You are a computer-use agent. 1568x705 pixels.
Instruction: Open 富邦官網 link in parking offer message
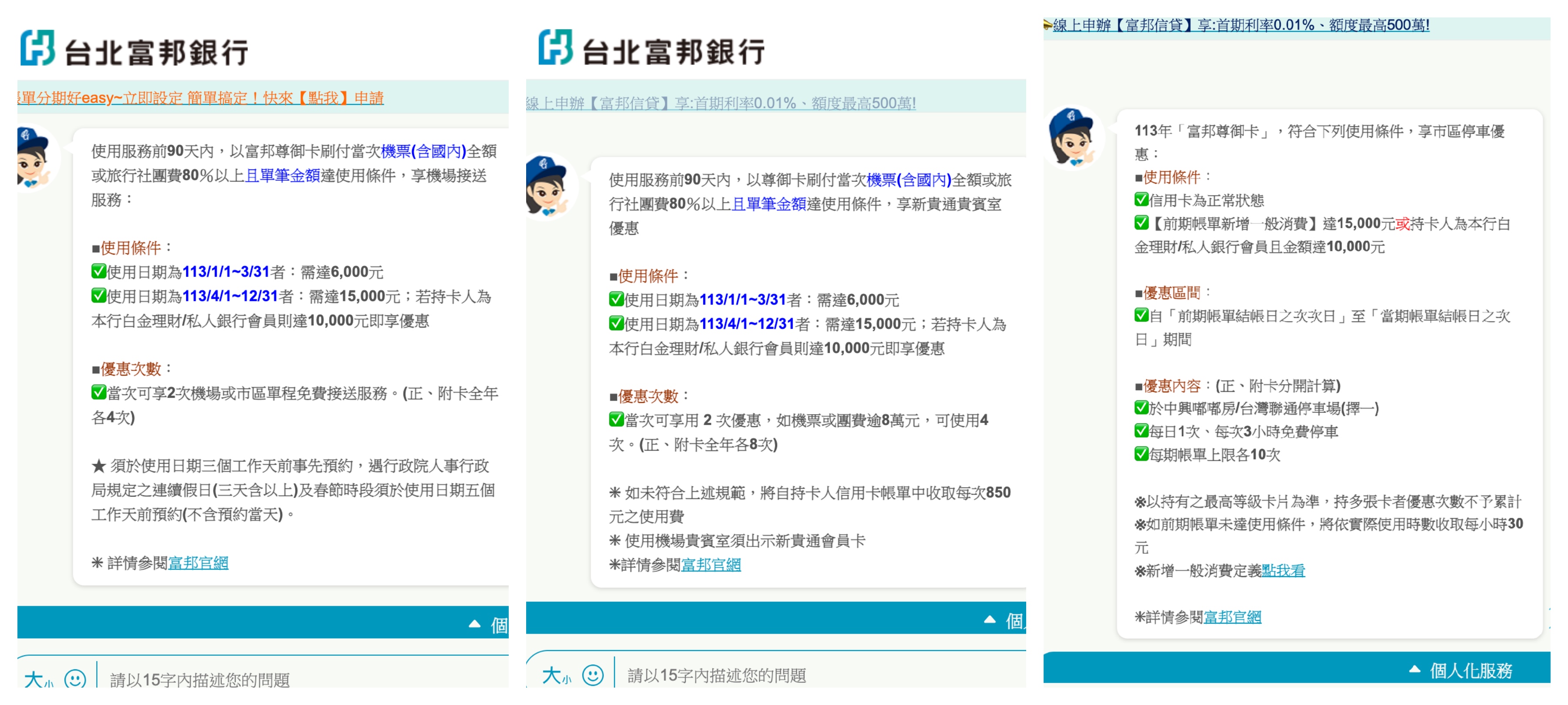pyautogui.click(x=1232, y=617)
